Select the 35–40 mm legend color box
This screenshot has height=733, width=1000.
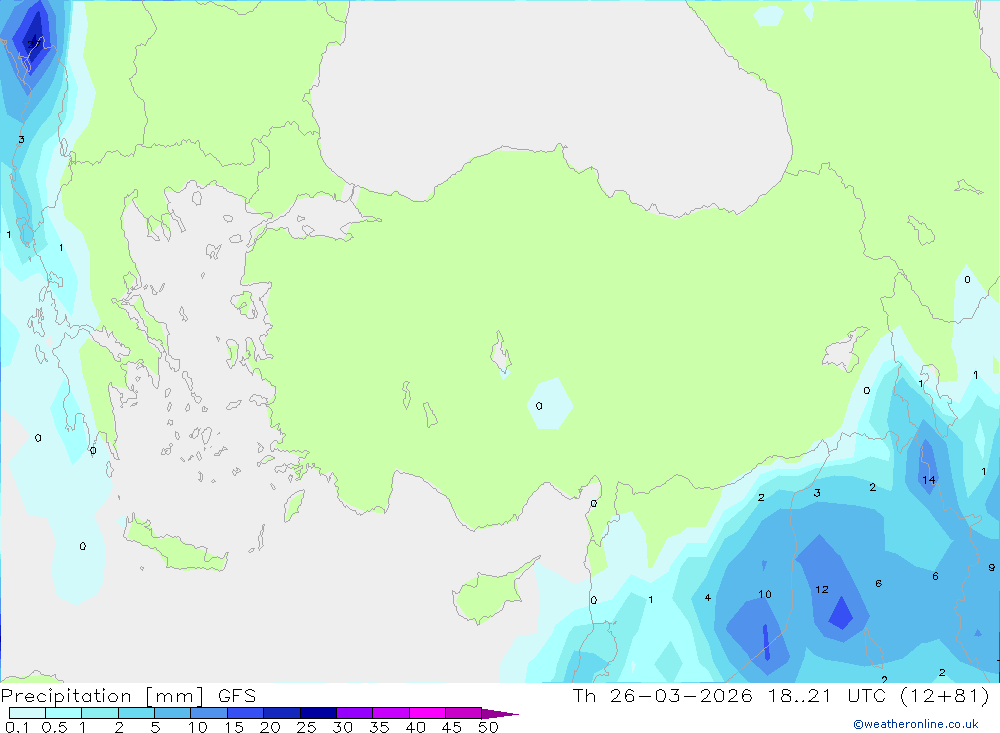pyautogui.click(x=391, y=713)
